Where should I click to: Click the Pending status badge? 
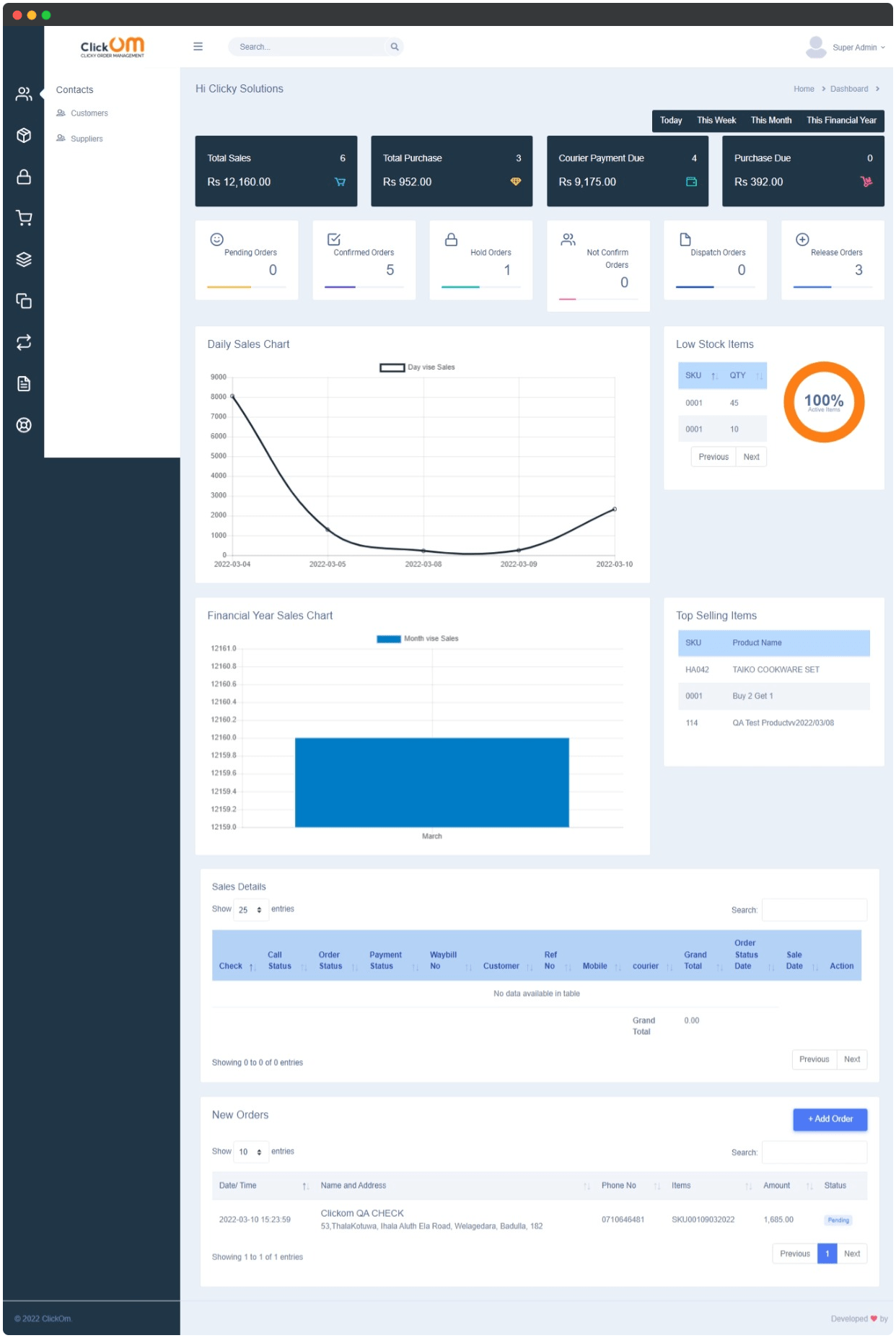[838, 1220]
